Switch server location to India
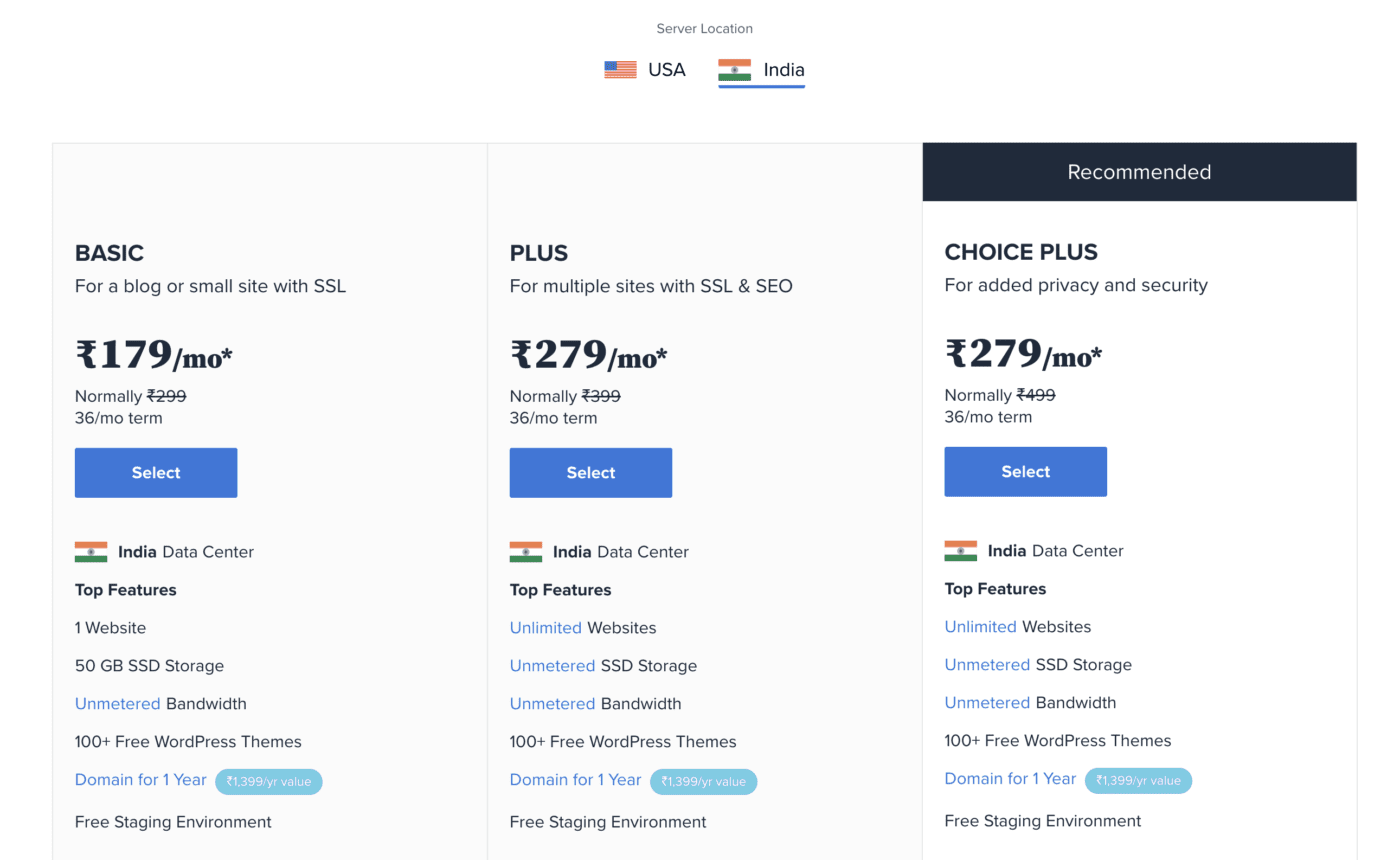This screenshot has height=860, width=1400. coord(761,70)
